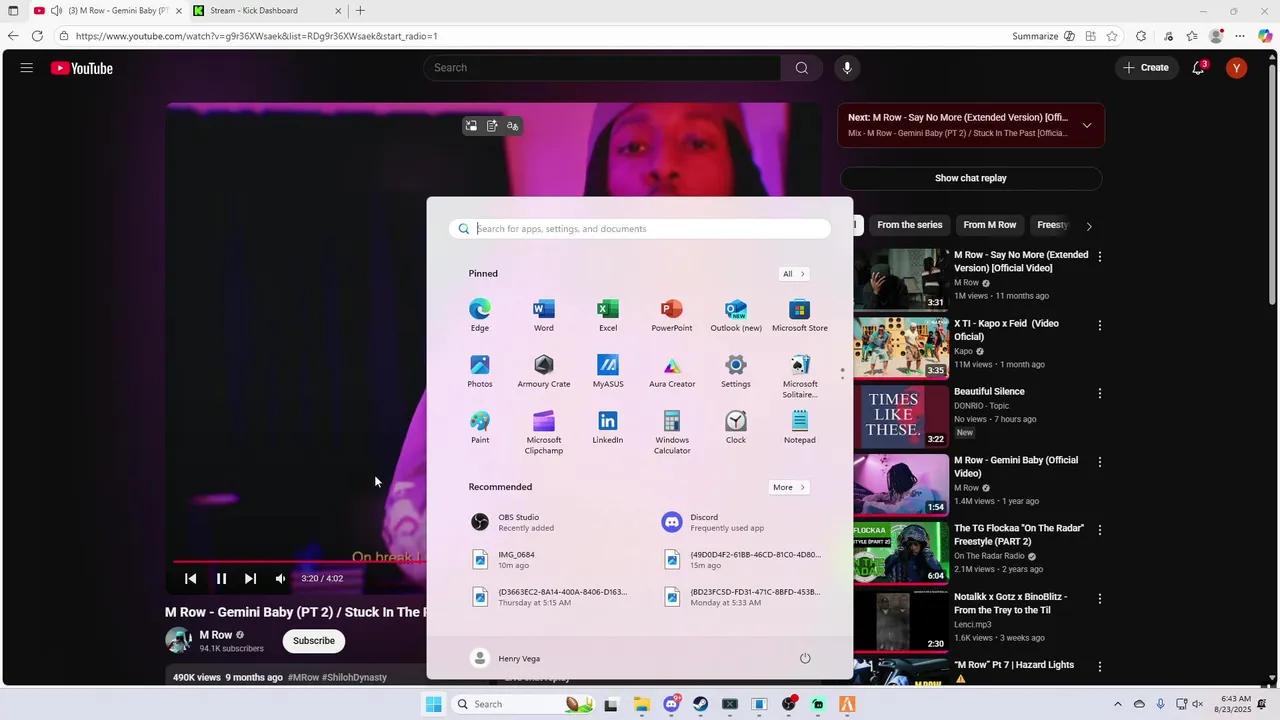Image resolution: width=1280 pixels, height=720 pixels.
Task: Click Show chat replay button
Action: point(971,178)
